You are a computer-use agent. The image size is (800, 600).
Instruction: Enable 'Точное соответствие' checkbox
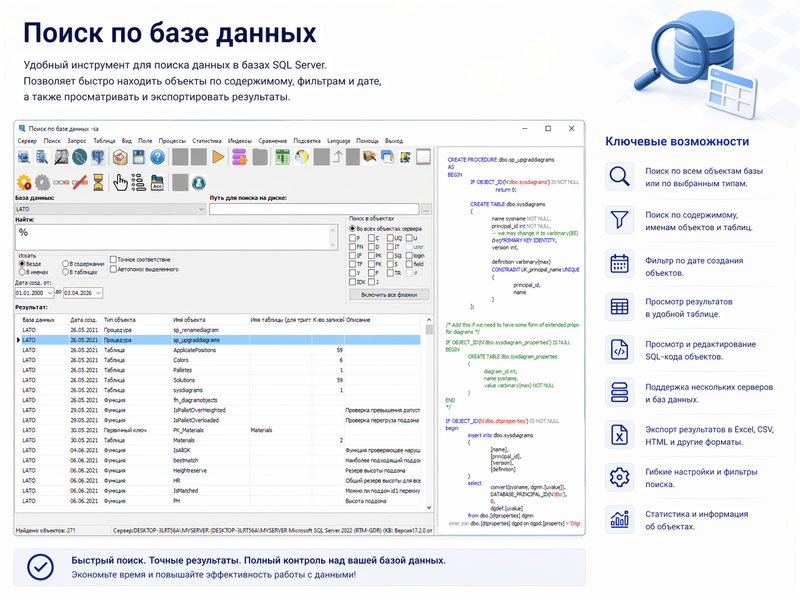click(113, 259)
